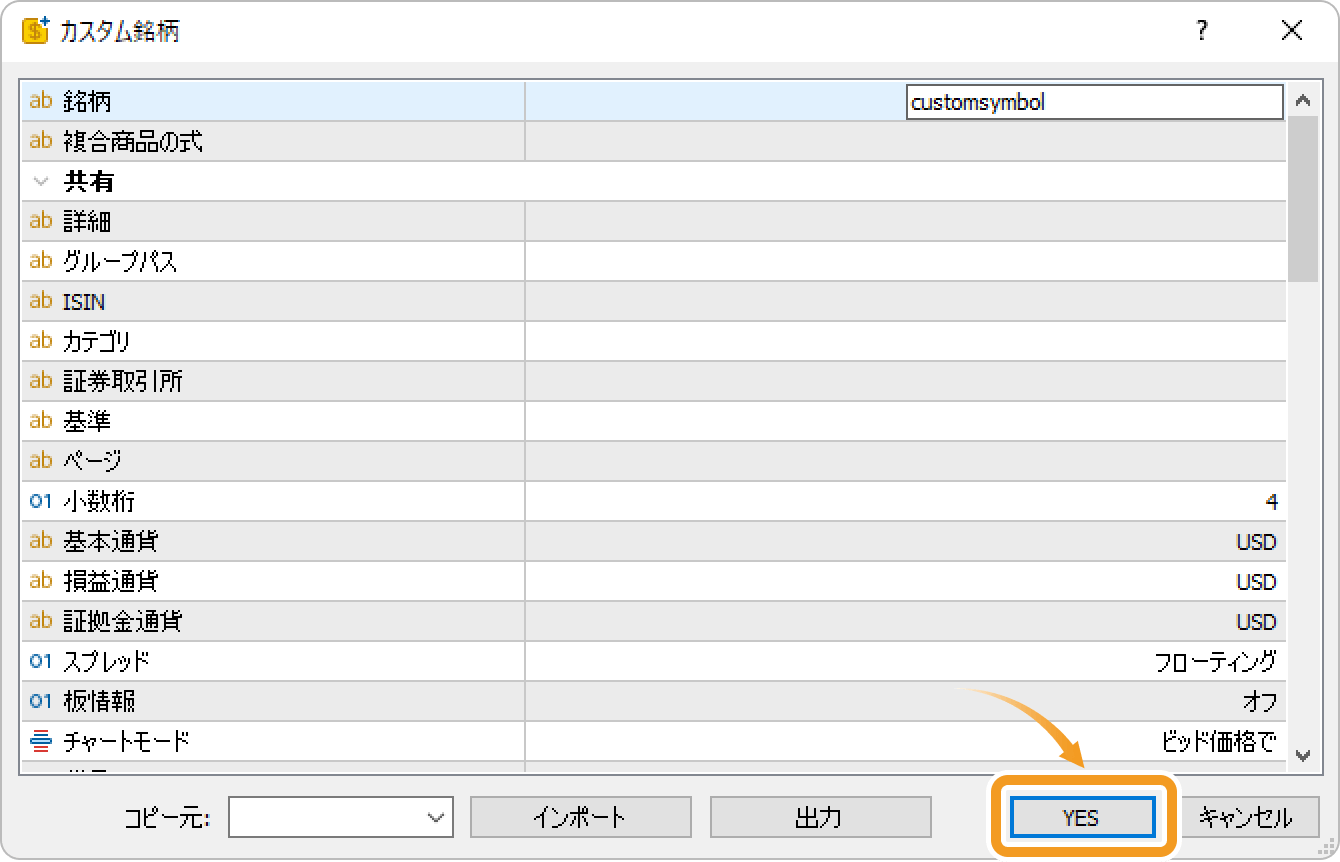
Task: Collapse the 共有 section chevron
Action: (x=41, y=182)
